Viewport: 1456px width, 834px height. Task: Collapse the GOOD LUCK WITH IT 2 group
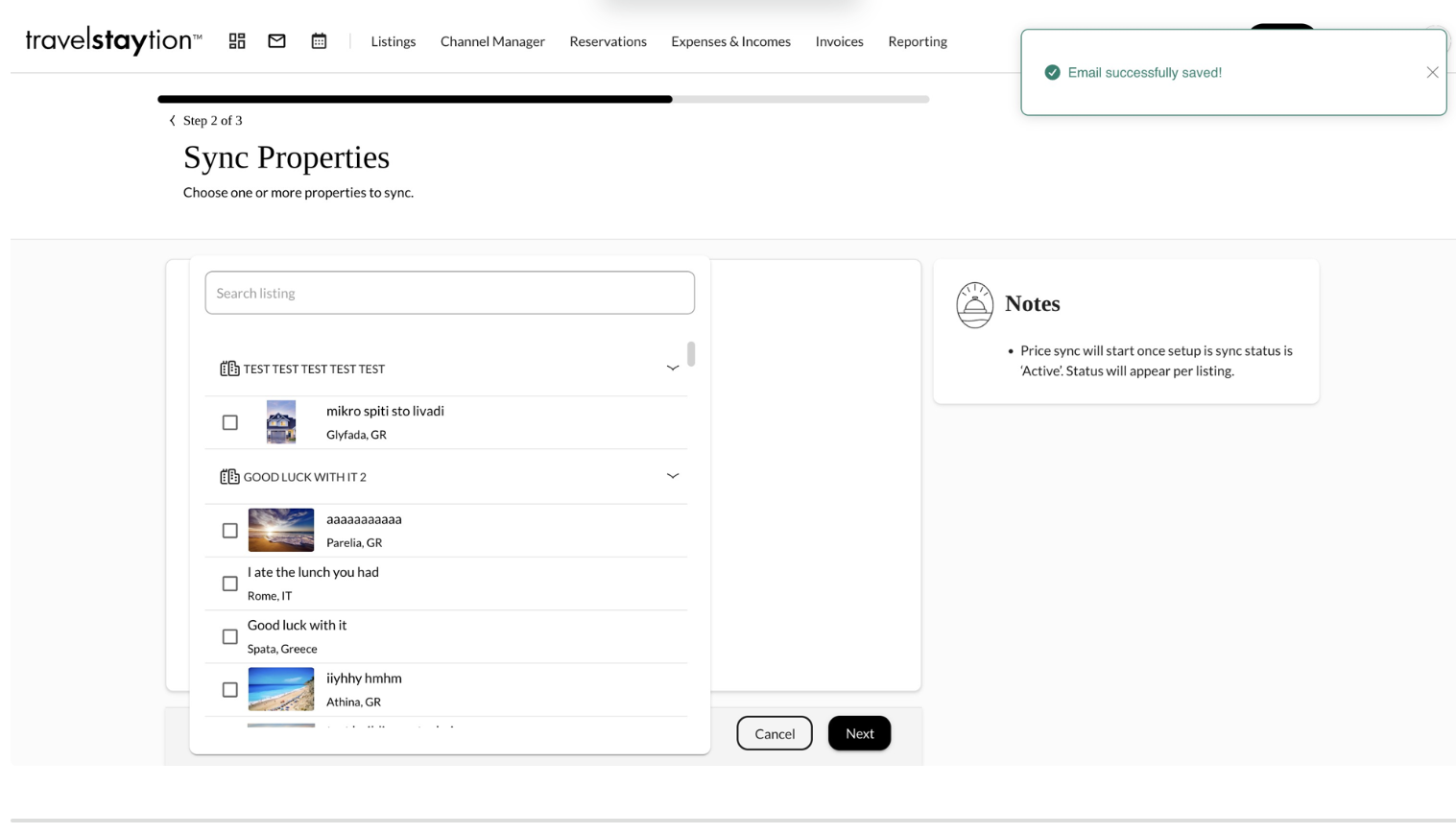pos(672,476)
